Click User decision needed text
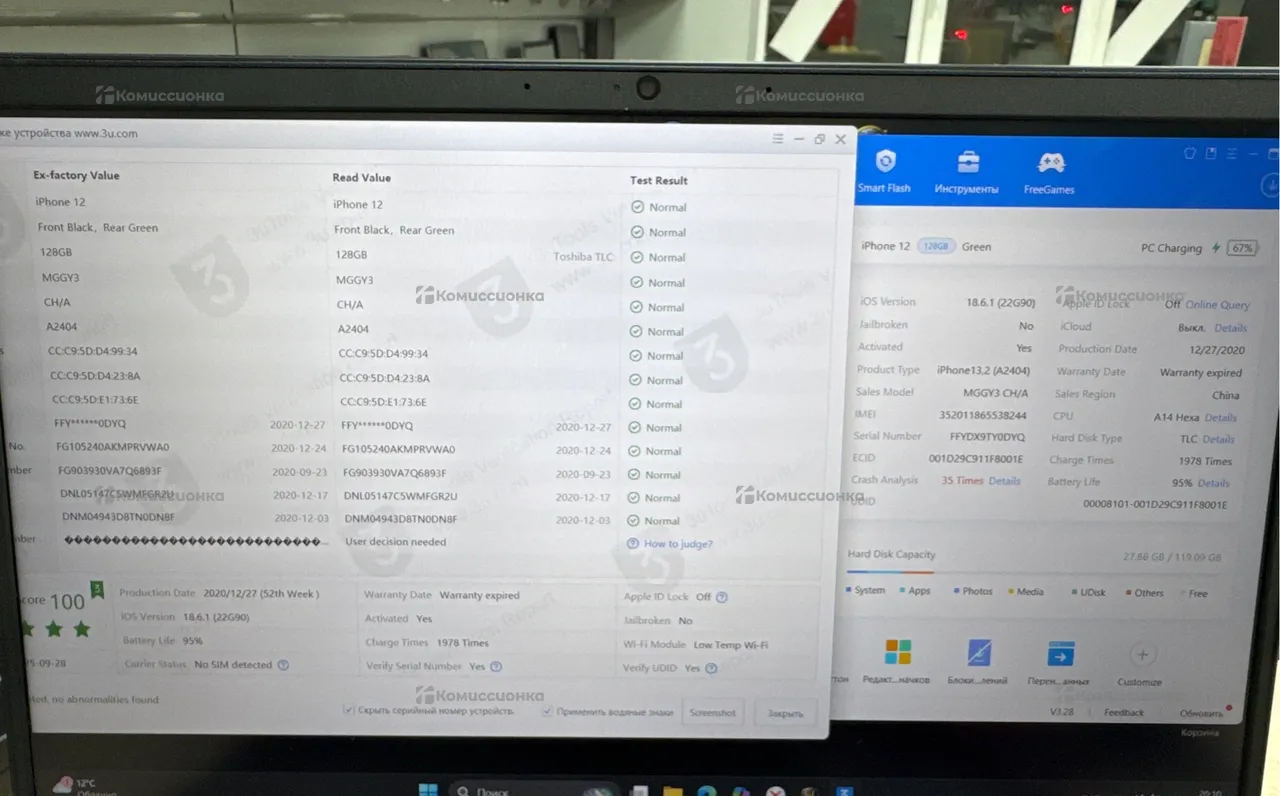Image resolution: width=1280 pixels, height=796 pixels. click(396, 542)
